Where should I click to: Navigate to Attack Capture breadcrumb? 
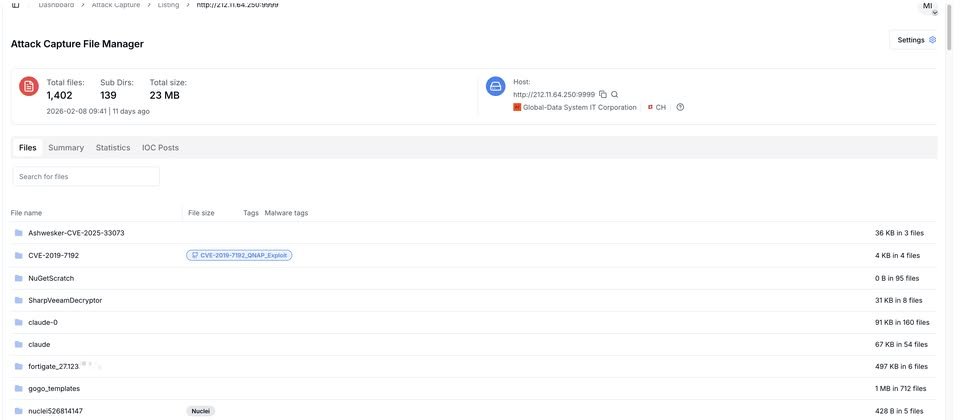[x=116, y=5]
